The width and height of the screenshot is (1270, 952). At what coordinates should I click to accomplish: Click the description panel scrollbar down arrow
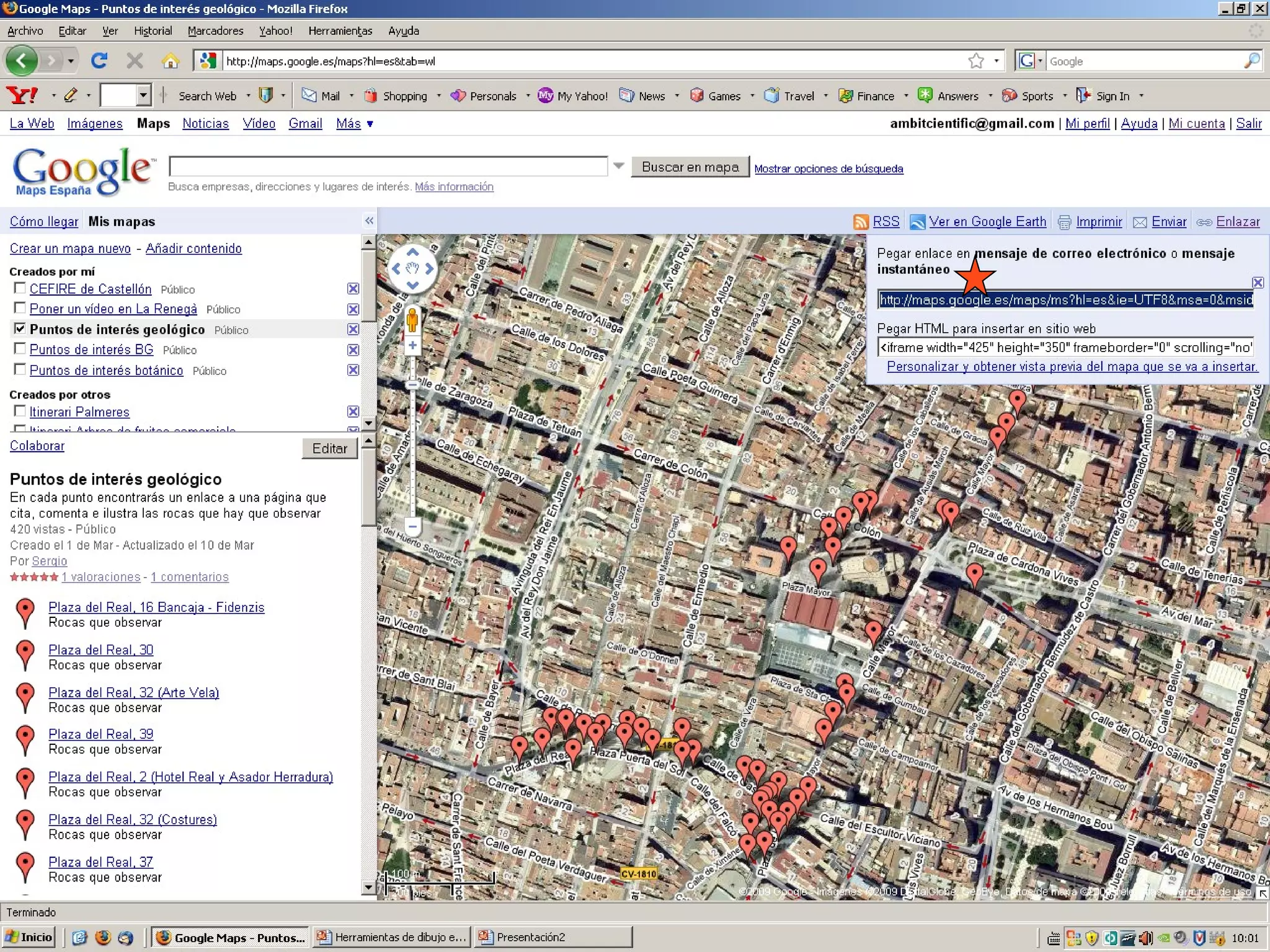pyautogui.click(x=368, y=888)
